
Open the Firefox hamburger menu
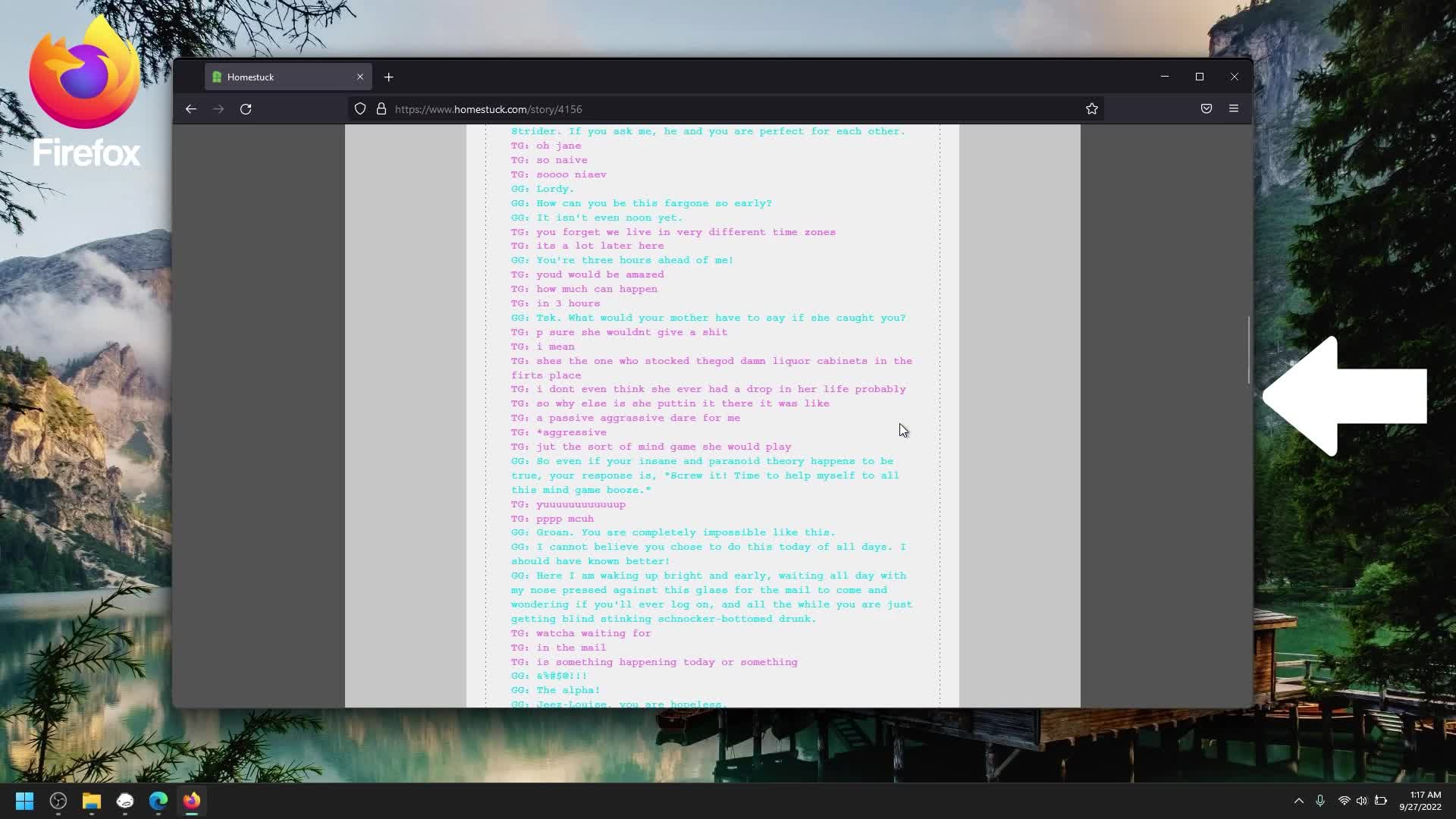(x=1234, y=109)
